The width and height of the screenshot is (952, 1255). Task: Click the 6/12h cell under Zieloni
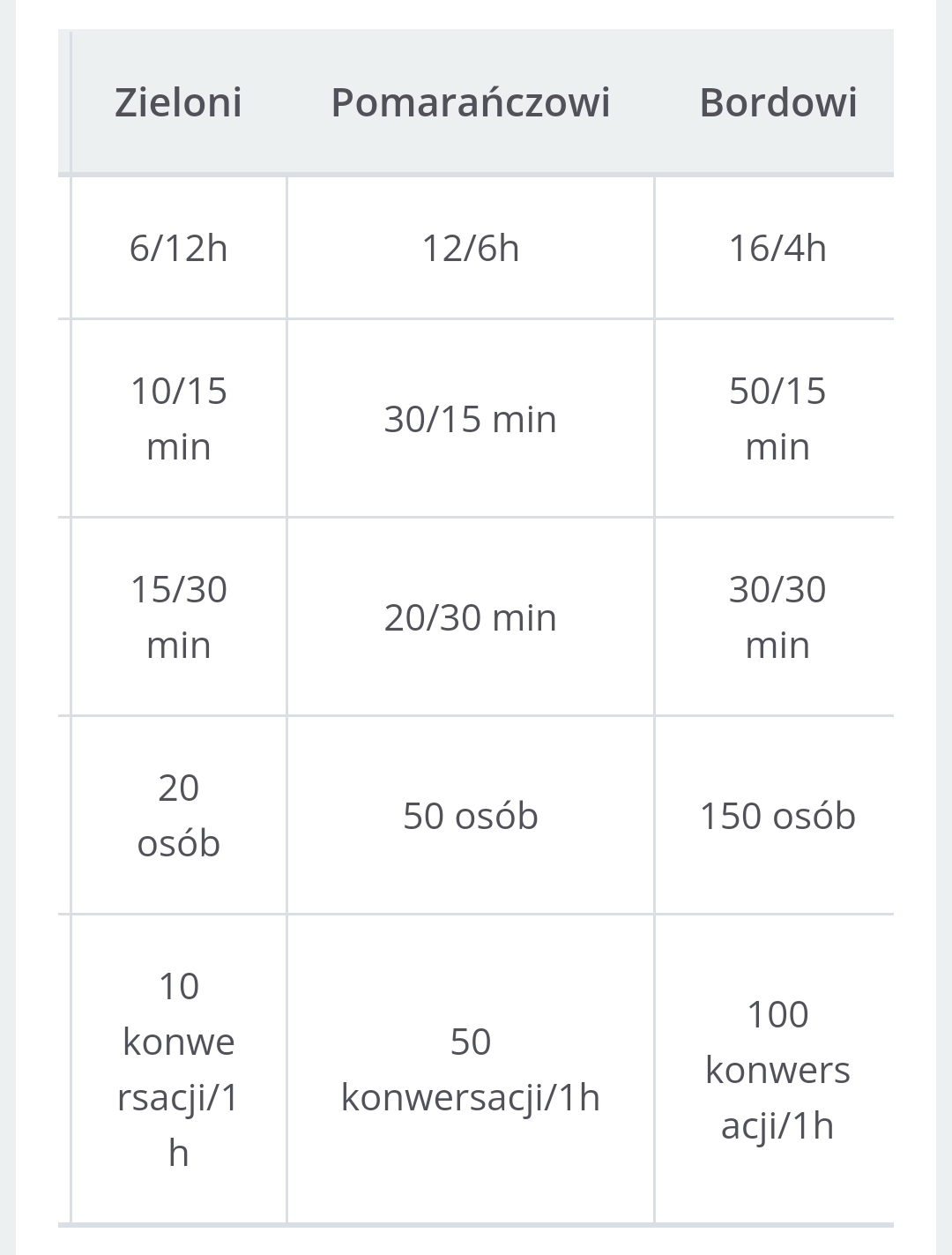pos(178,248)
